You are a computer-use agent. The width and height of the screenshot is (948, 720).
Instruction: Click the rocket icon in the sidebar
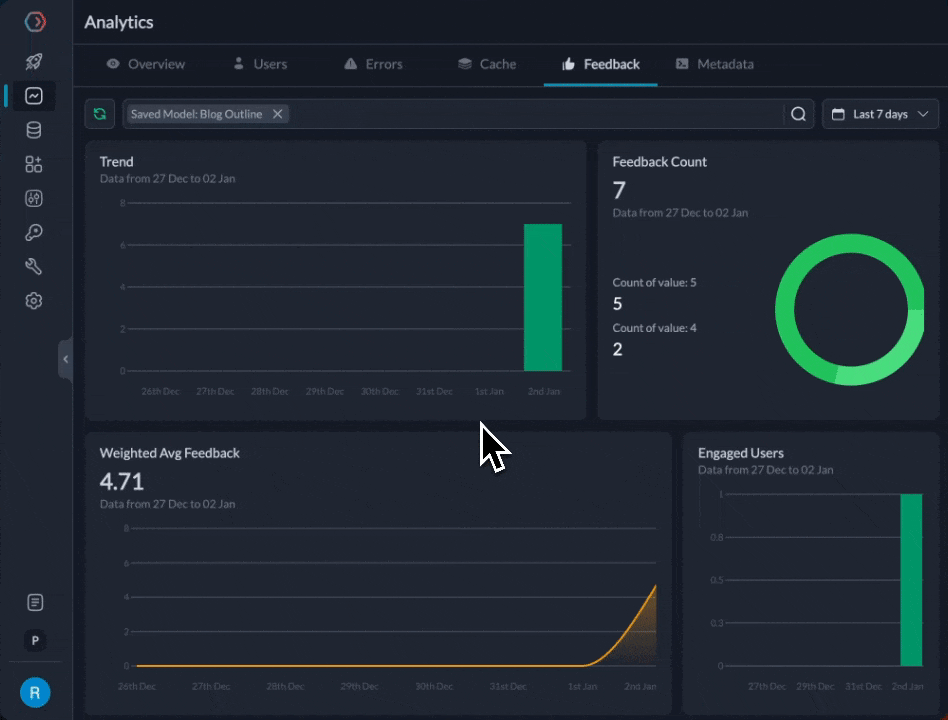pos(34,62)
